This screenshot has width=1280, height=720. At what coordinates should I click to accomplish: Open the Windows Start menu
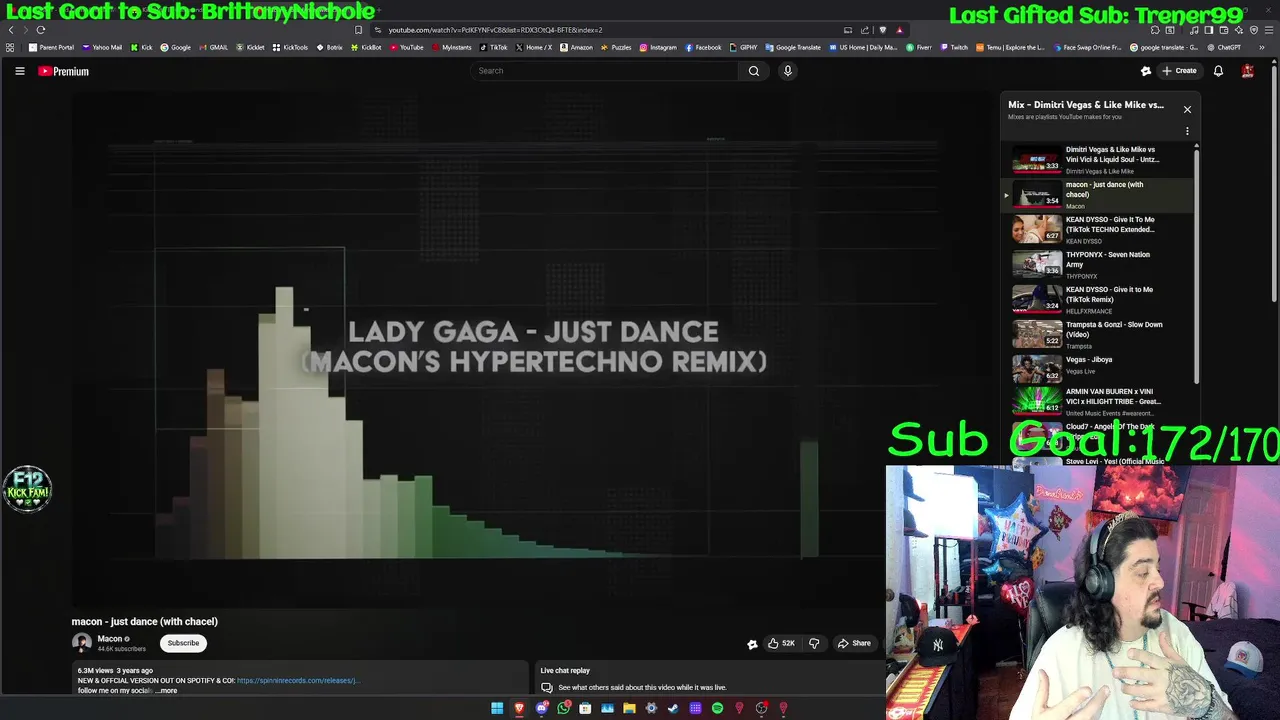point(497,708)
